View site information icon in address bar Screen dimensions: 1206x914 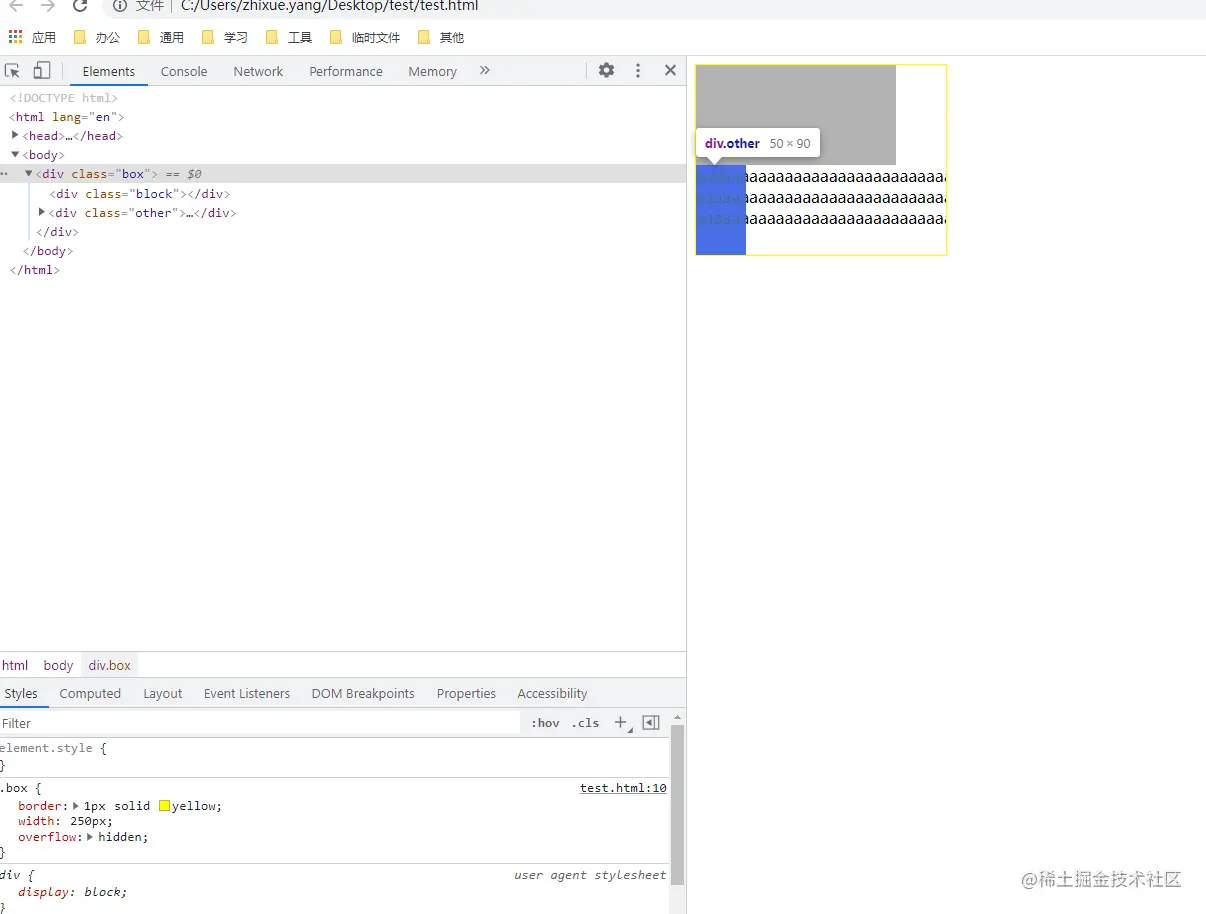[120, 6]
